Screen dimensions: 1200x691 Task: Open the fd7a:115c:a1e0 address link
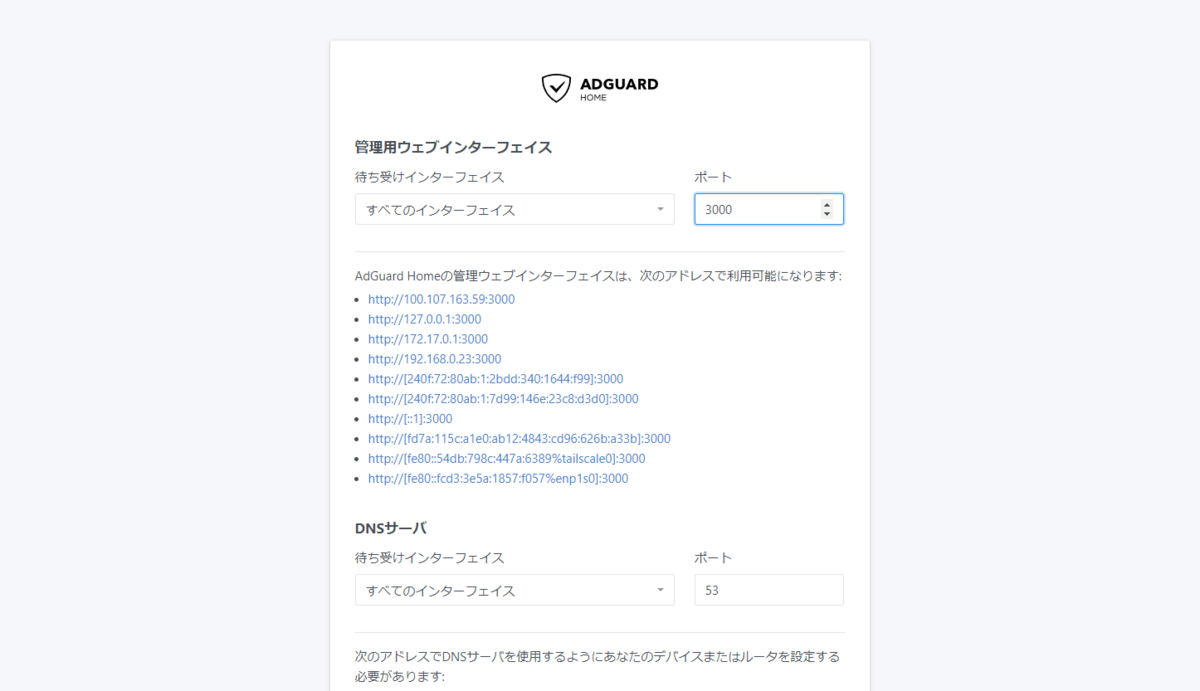coord(519,439)
